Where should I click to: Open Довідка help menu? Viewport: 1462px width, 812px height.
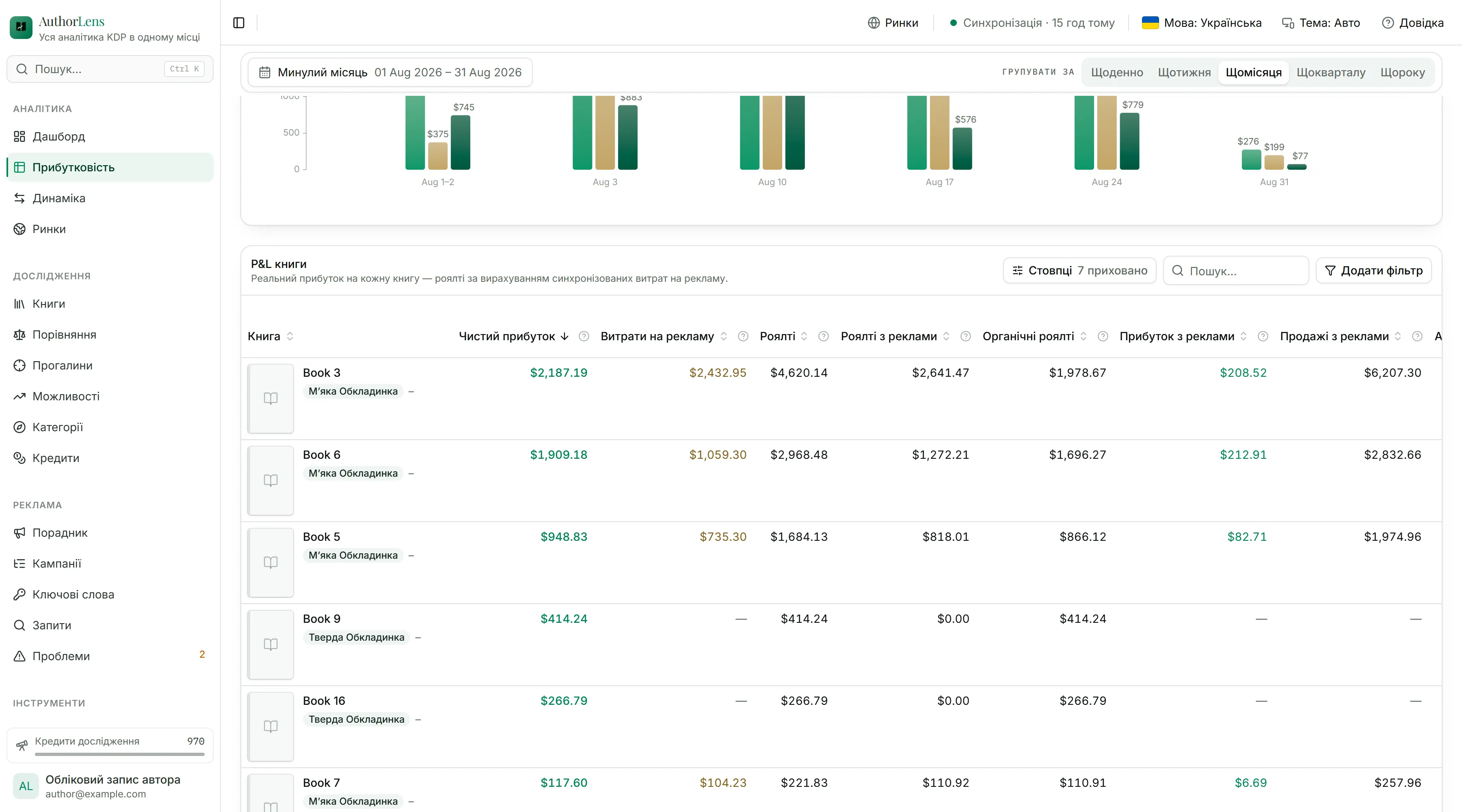[1412, 23]
